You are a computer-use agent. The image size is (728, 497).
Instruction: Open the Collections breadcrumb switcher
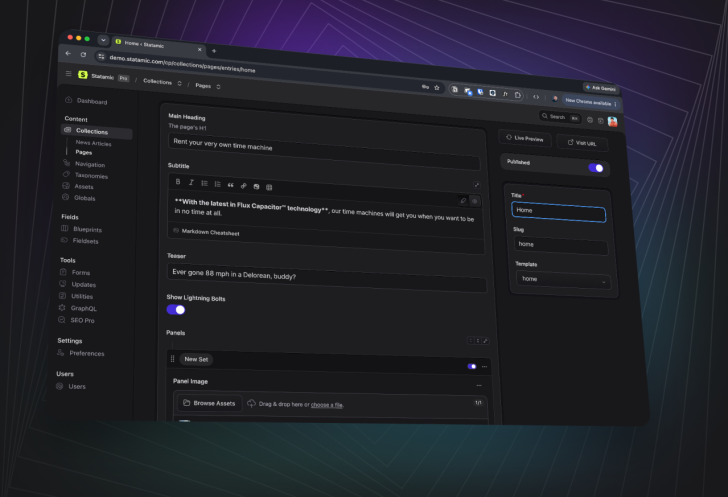[x=179, y=83]
